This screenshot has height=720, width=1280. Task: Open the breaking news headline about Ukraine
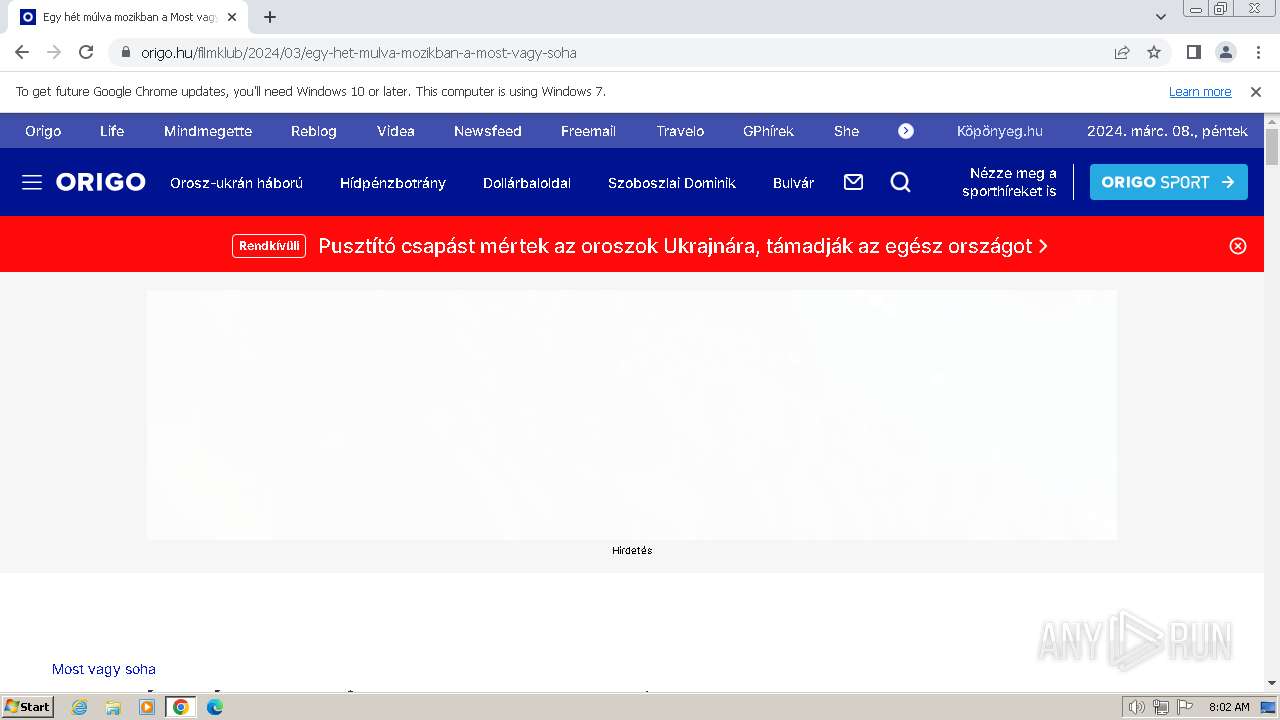(x=683, y=246)
